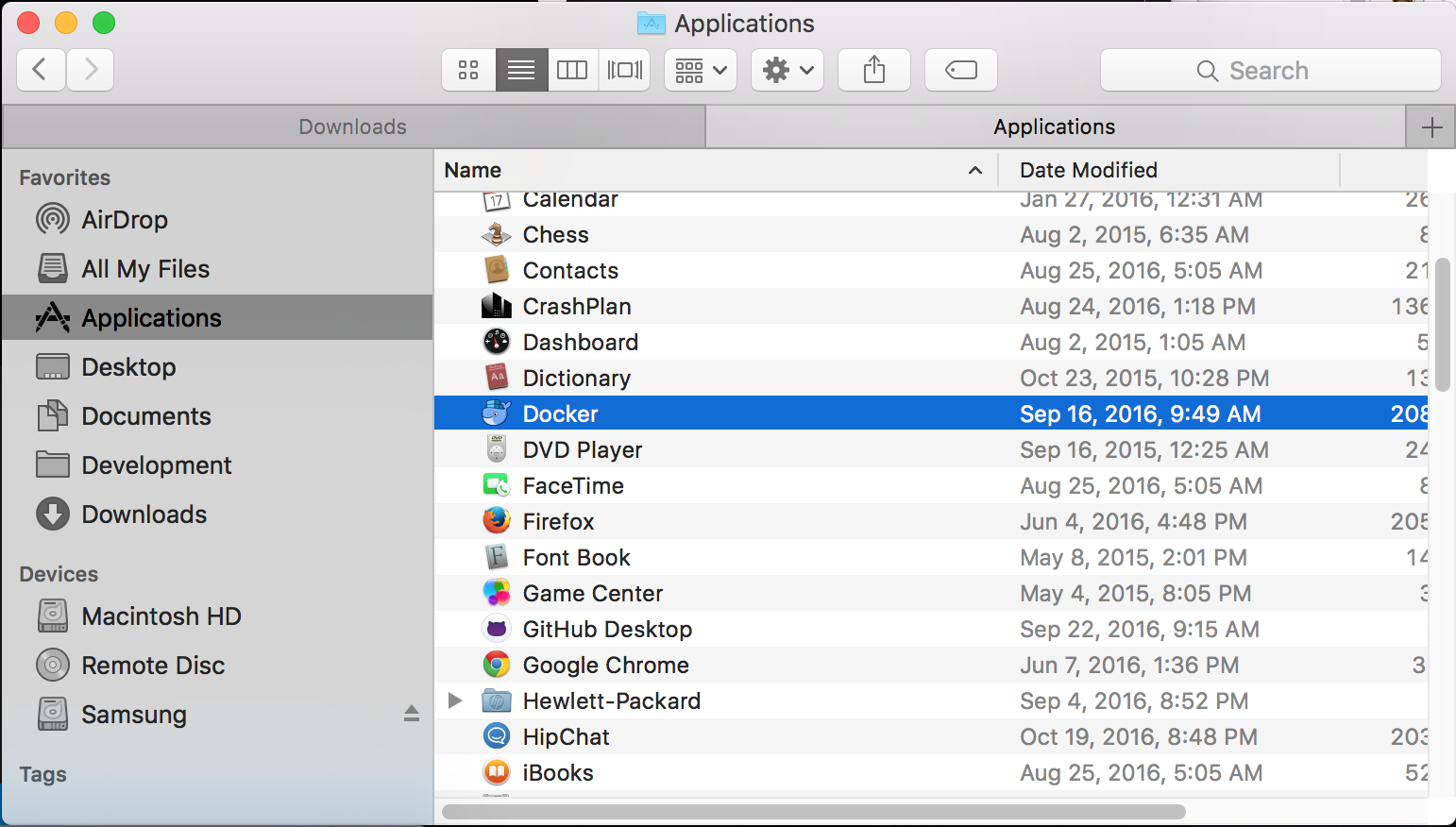Click the Share toolbar button
The width and height of the screenshot is (1456, 827).
click(x=874, y=70)
